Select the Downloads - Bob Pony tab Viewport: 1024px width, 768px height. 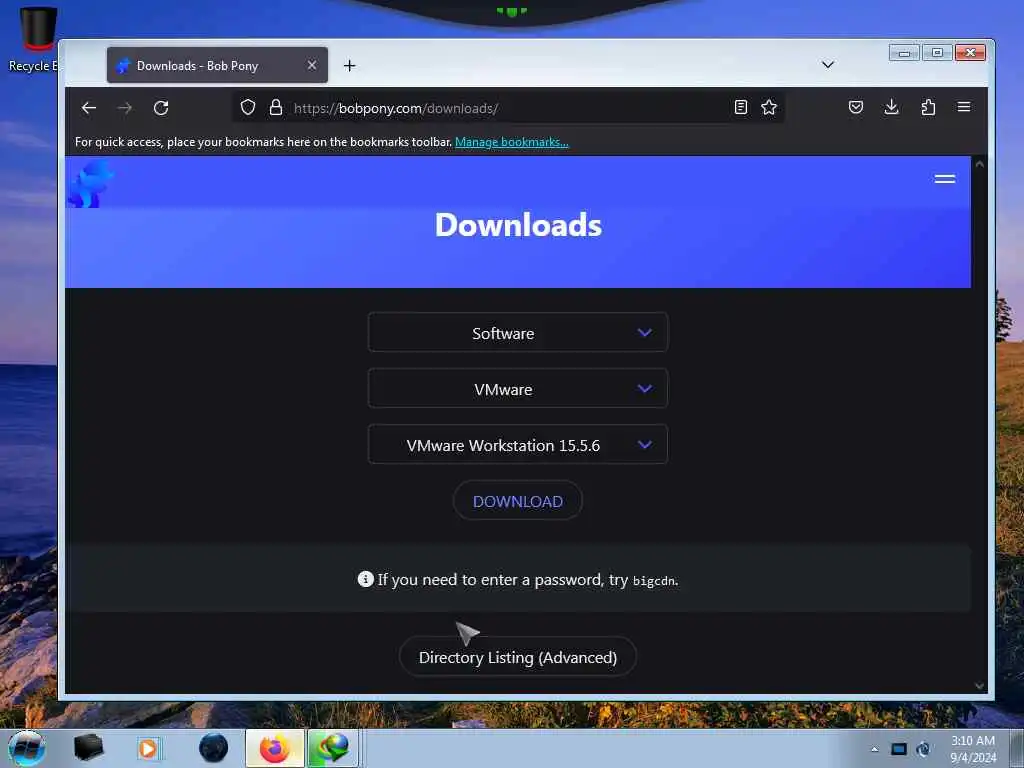click(x=217, y=65)
